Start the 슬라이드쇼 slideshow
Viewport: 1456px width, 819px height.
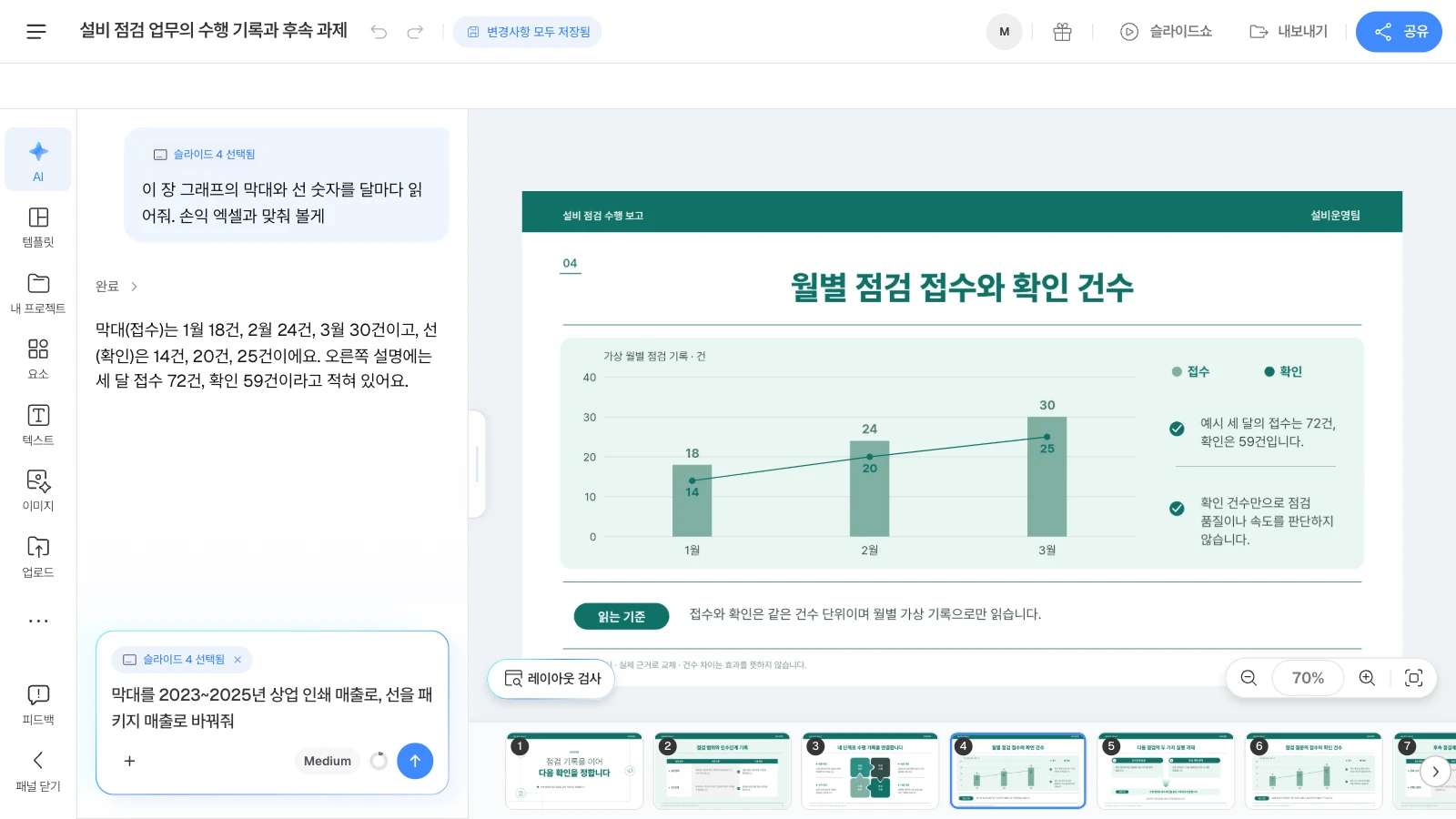[x=1166, y=32]
